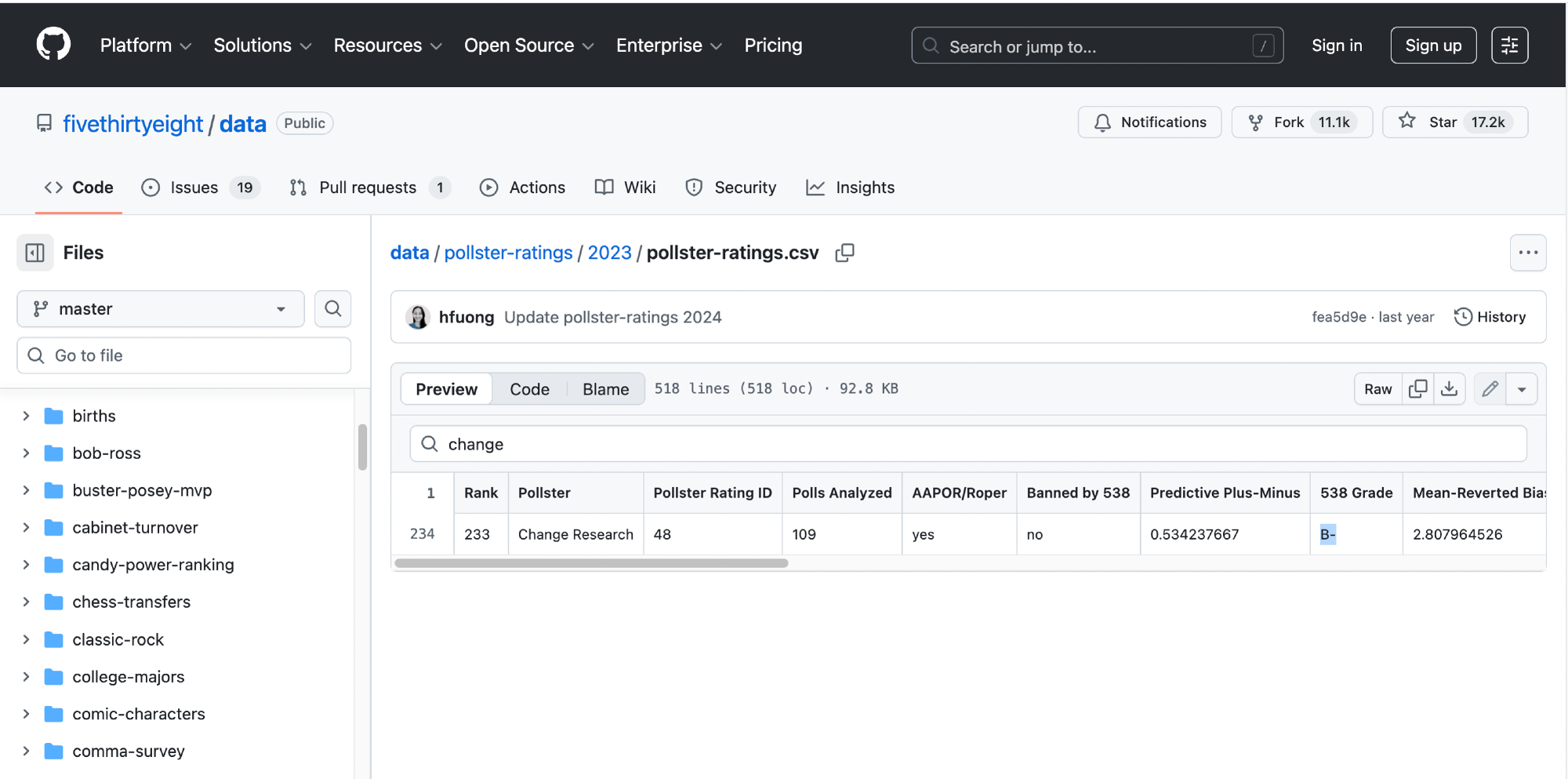1568x779 pixels.
Task: Click the file search magnifier button
Action: (x=332, y=309)
